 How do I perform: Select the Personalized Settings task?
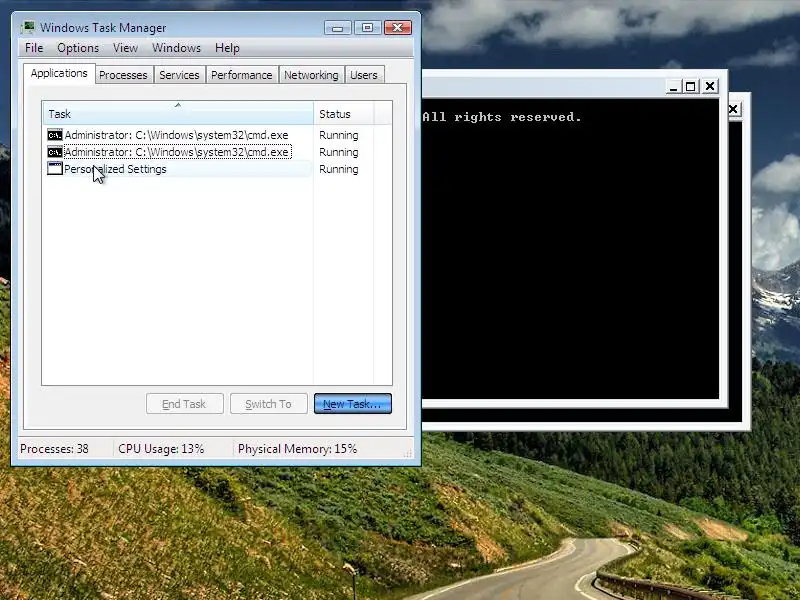coord(115,169)
